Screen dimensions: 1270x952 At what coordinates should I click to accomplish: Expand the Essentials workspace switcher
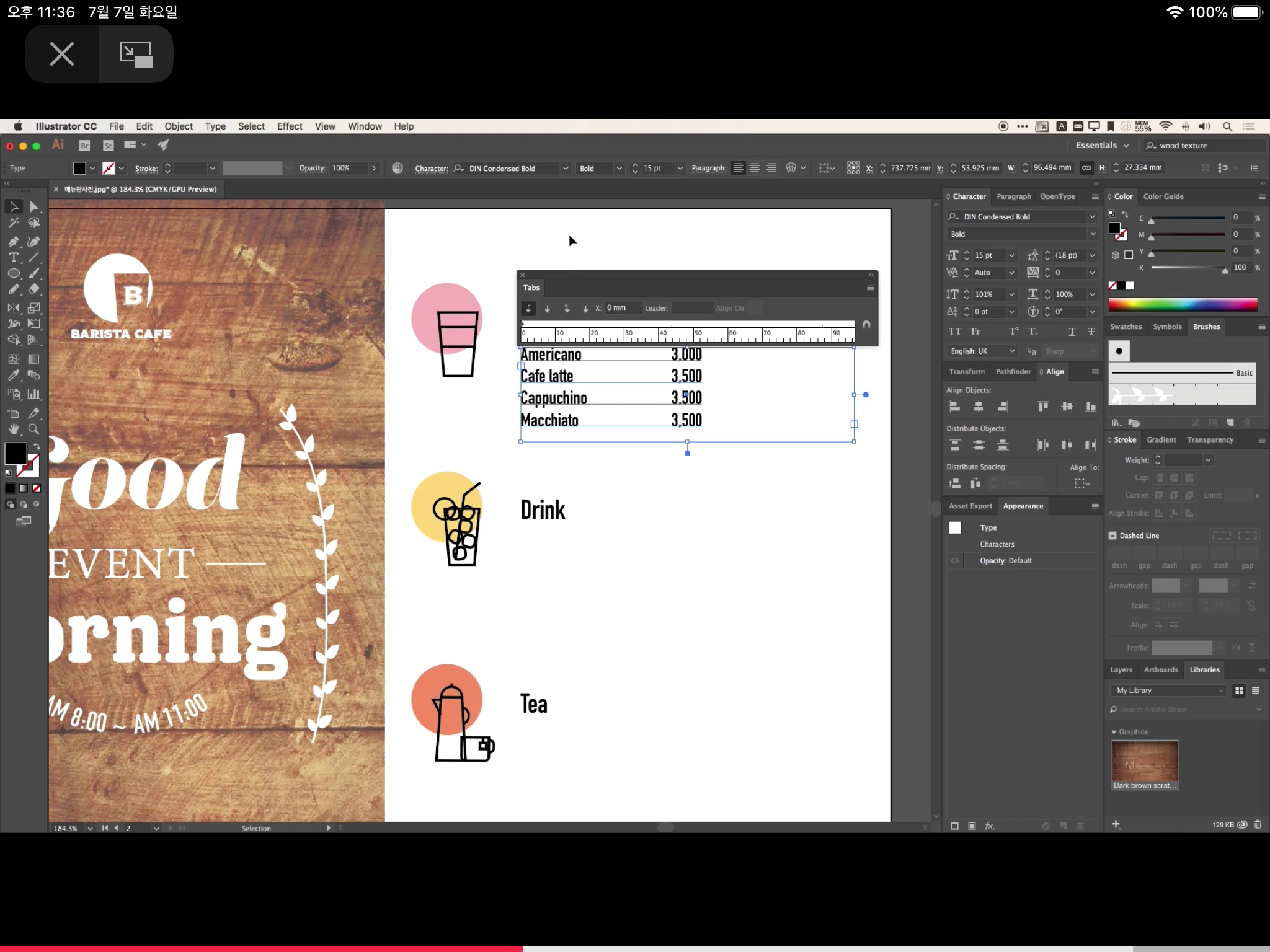pyautogui.click(x=1102, y=145)
